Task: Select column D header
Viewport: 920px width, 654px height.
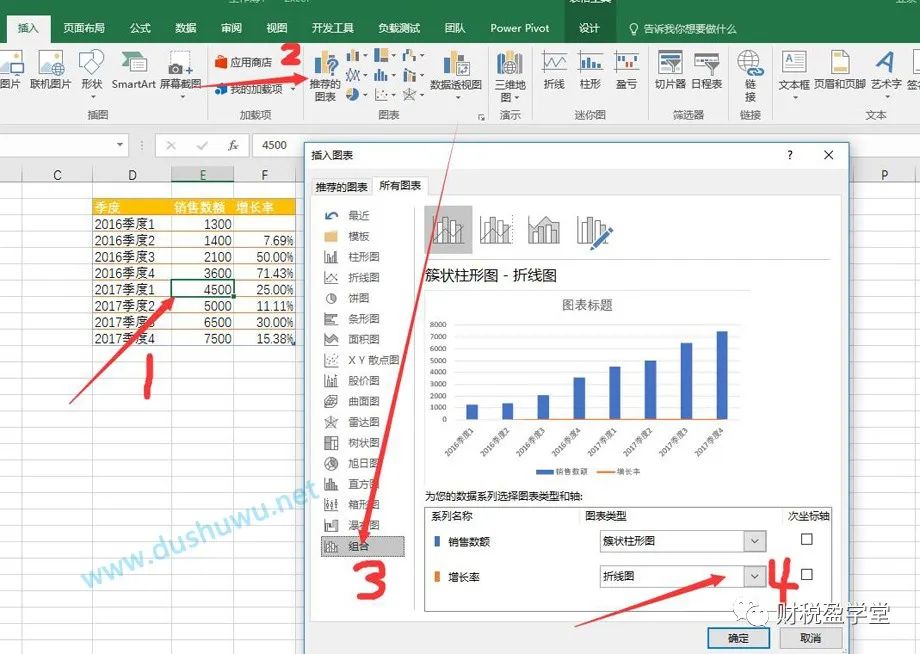Action: (132, 175)
